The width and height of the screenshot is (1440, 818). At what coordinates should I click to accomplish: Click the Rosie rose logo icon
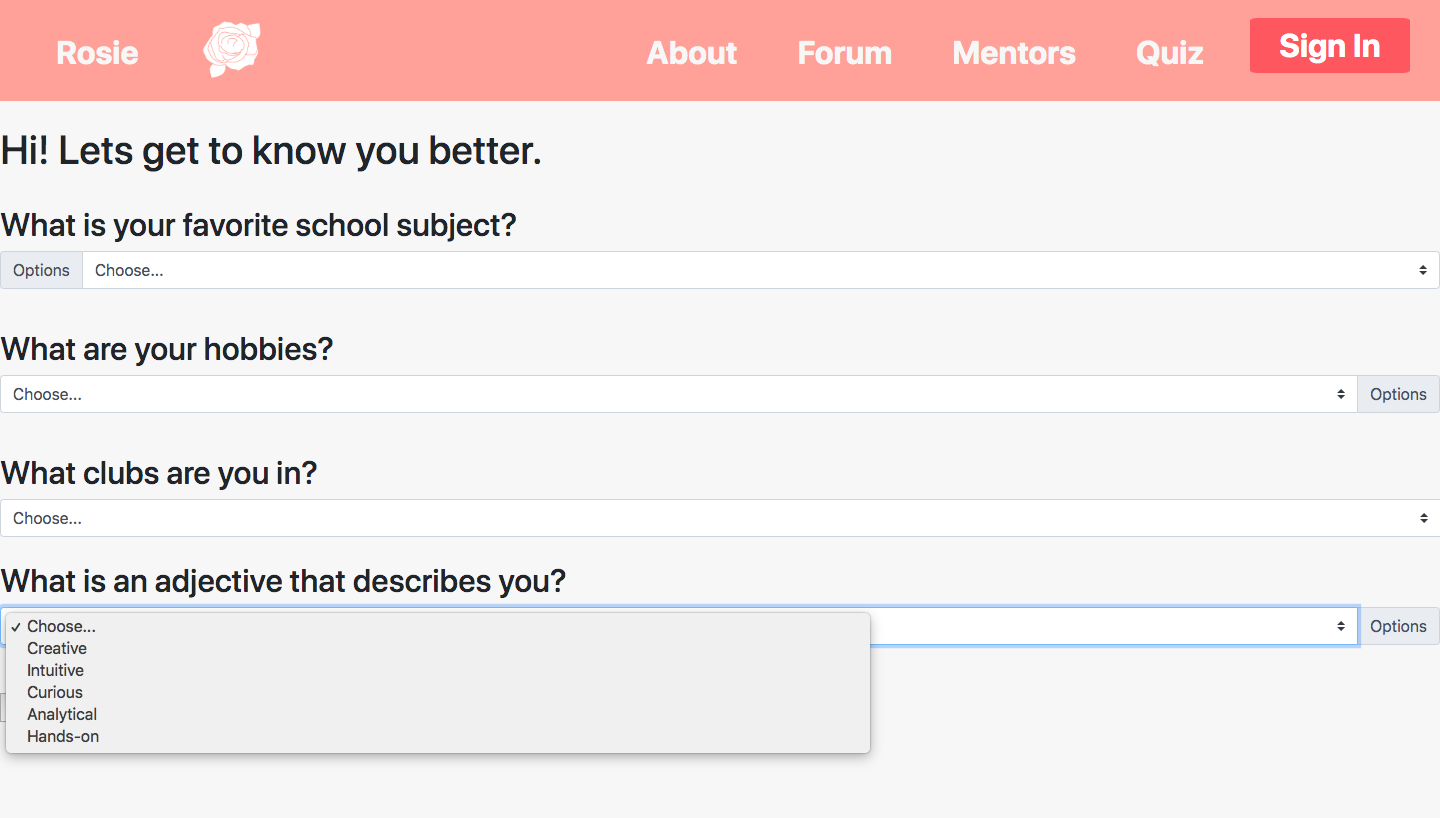(232, 50)
